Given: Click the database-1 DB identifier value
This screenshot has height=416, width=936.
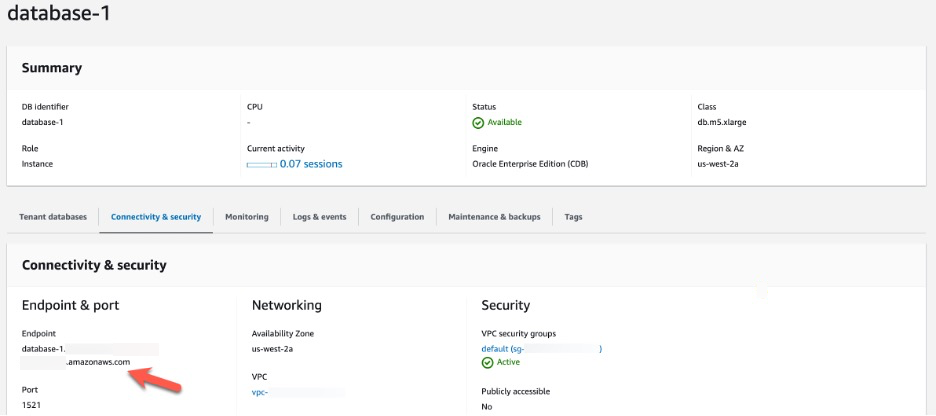Looking at the screenshot, I should coord(44,123).
